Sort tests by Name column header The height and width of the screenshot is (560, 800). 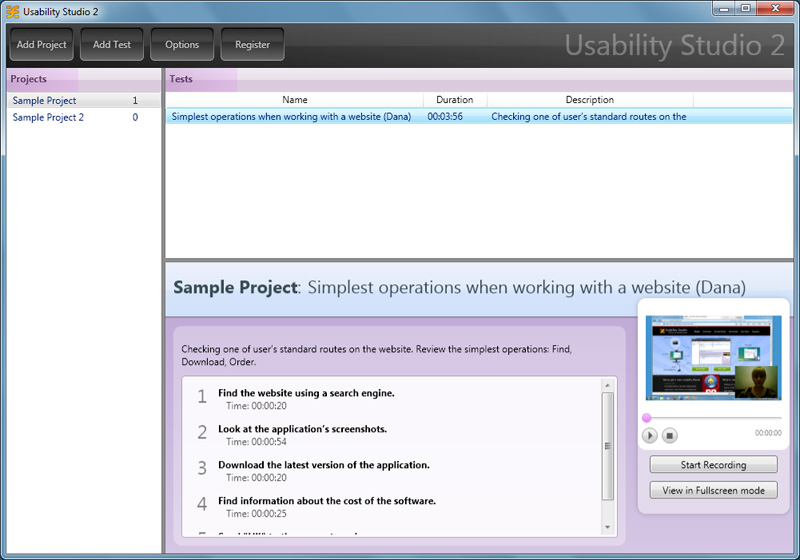(x=294, y=100)
